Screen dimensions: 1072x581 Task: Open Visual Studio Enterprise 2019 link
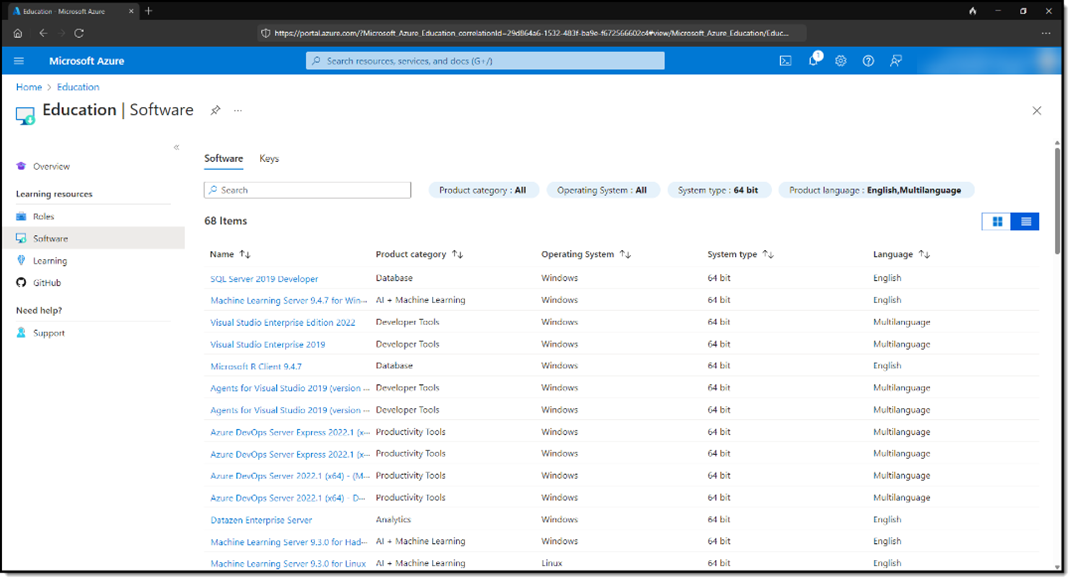coord(267,345)
